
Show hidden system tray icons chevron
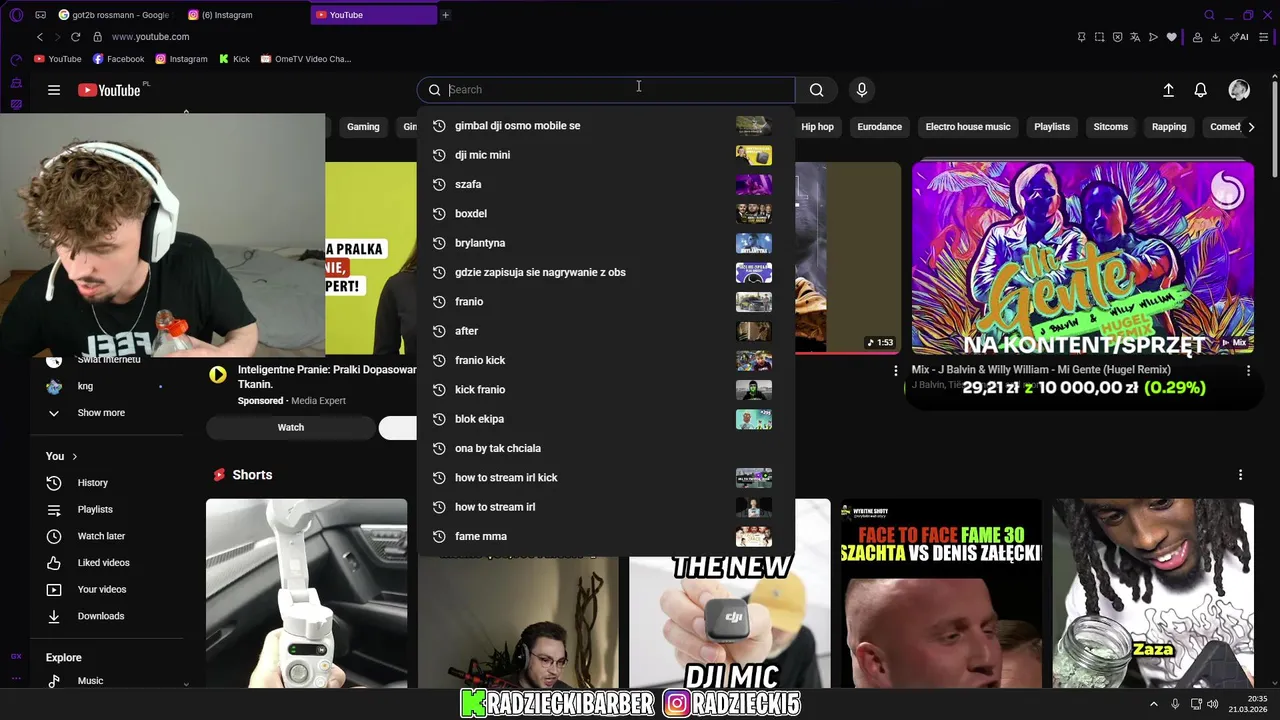pos(1154,705)
